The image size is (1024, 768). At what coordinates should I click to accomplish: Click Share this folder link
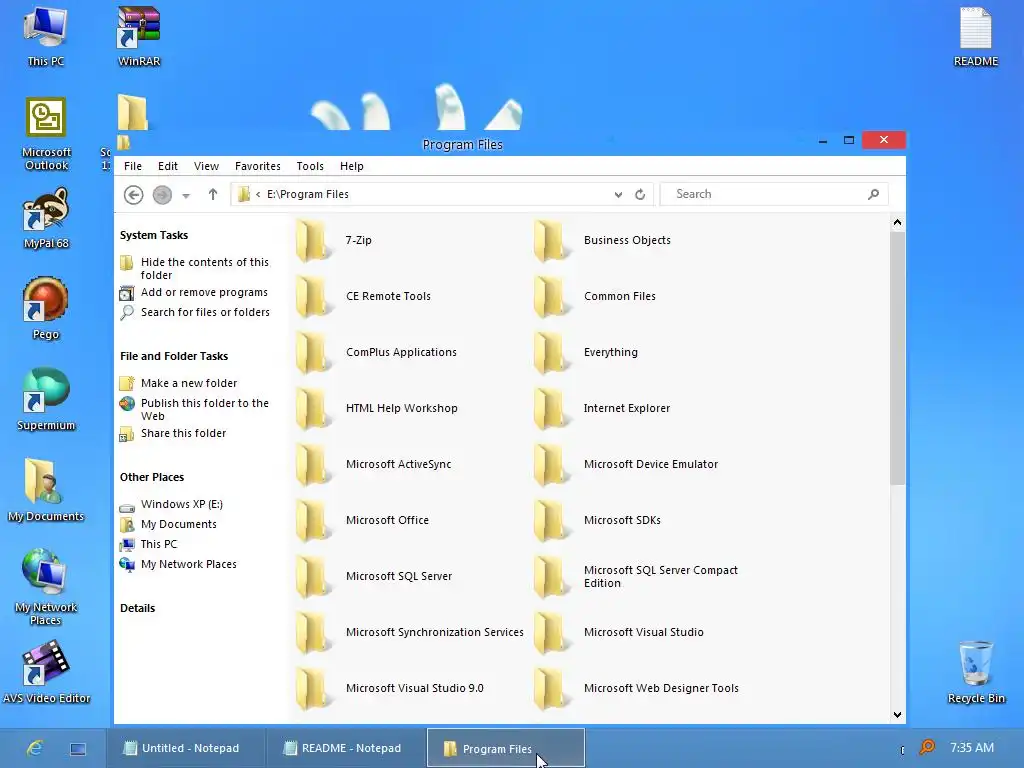click(184, 433)
